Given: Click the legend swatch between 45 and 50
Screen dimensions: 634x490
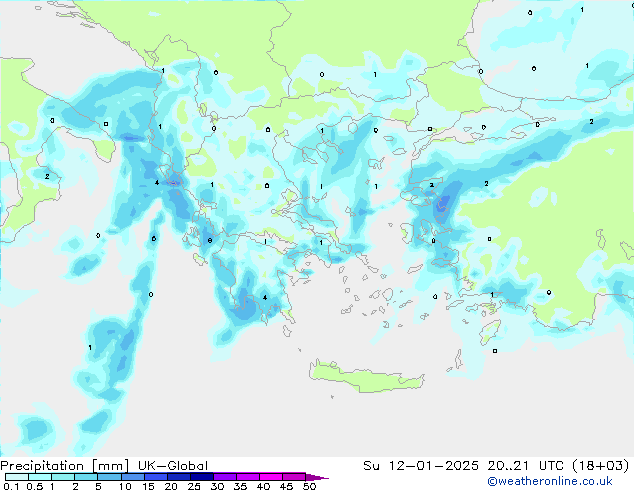Looking at the screenshot, I should tap(294, 477).
